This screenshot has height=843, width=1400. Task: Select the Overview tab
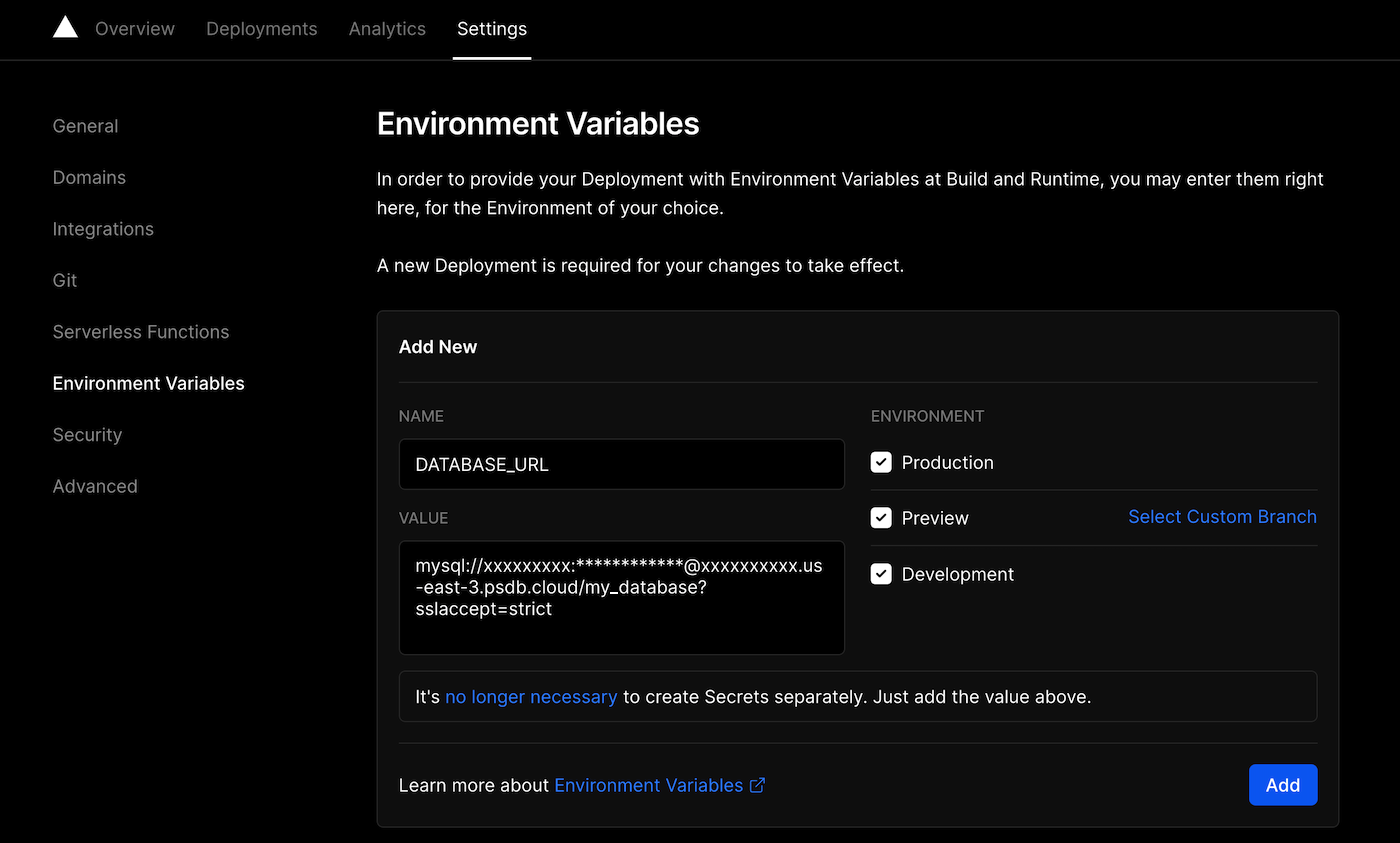tap(134, 29)
